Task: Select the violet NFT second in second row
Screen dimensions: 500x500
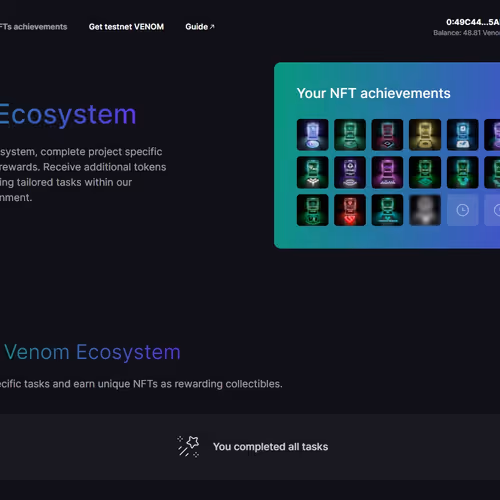Action: [x=350, y=172]
